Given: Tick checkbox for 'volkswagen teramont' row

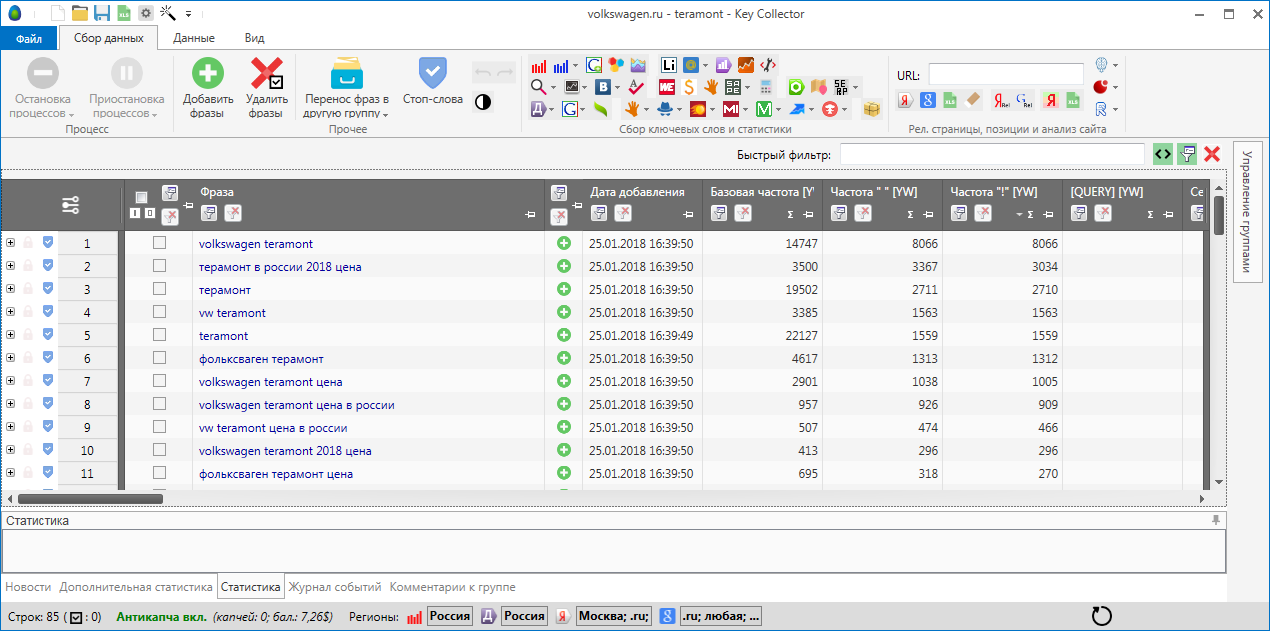Looking at the screenshot, I should click(159, 243).
